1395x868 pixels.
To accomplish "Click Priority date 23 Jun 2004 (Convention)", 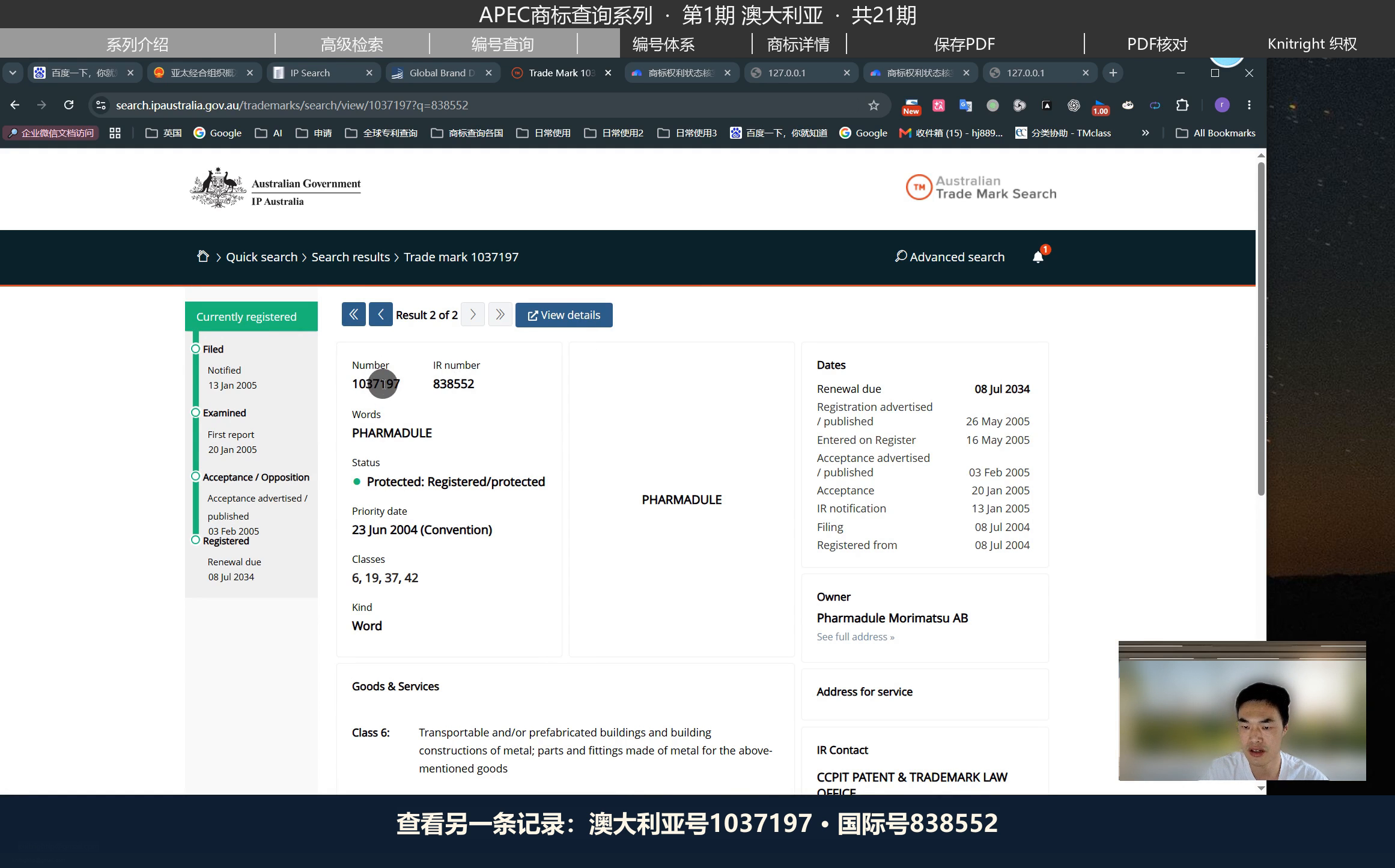I will 422,530.
